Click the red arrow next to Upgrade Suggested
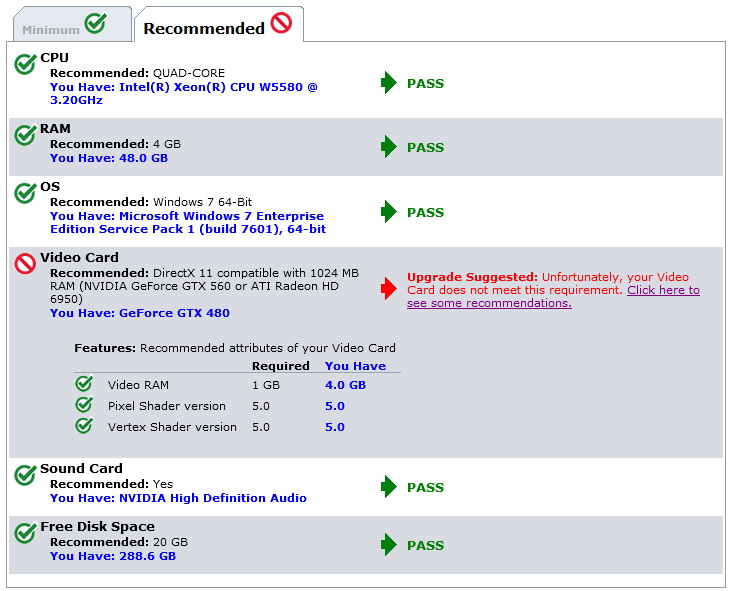The width and height of the screenshot is (730, 591). point(389,289)
